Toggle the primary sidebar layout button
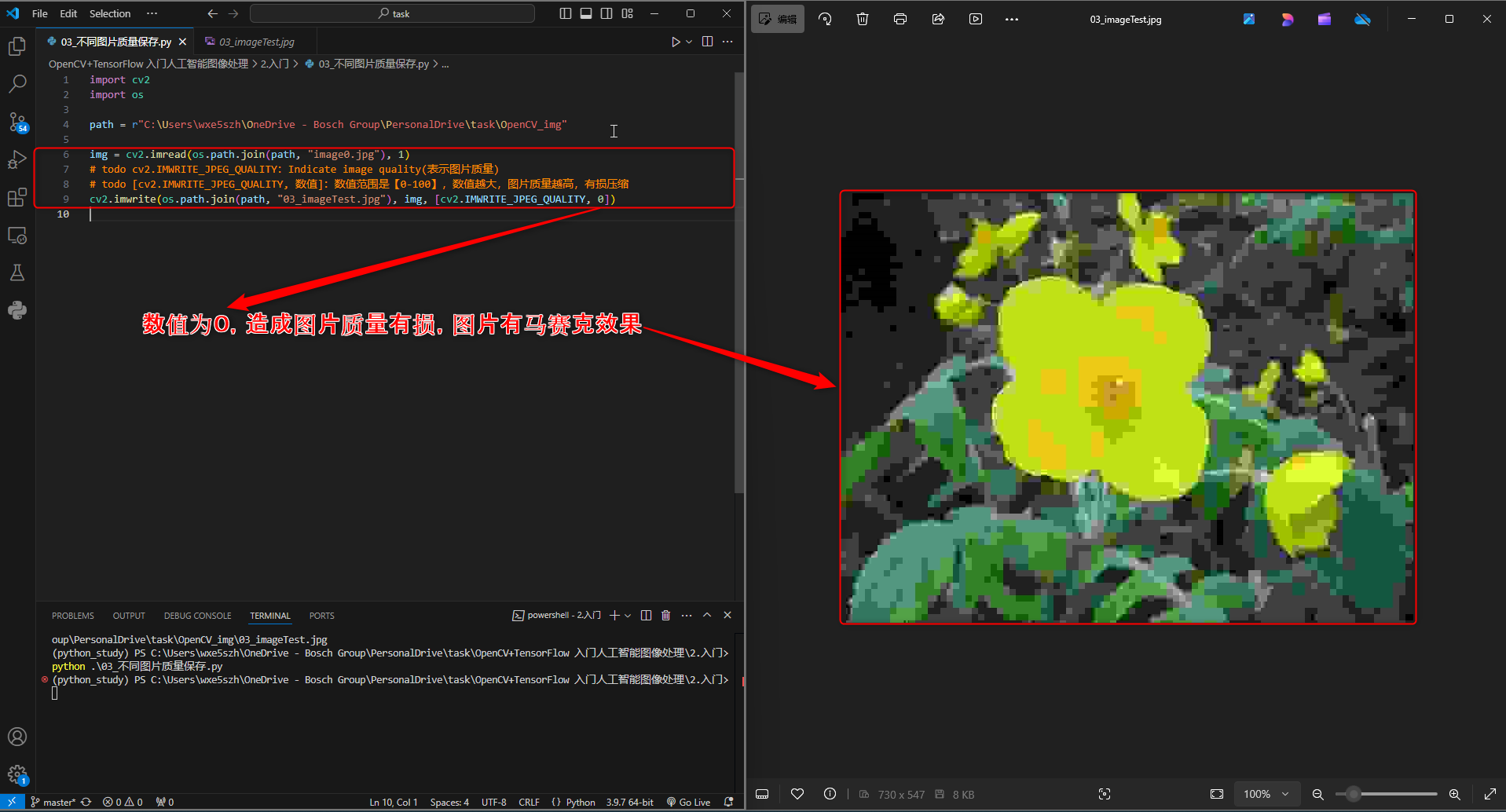Viewport: 1506px width, 812px height. coord(566,13)
